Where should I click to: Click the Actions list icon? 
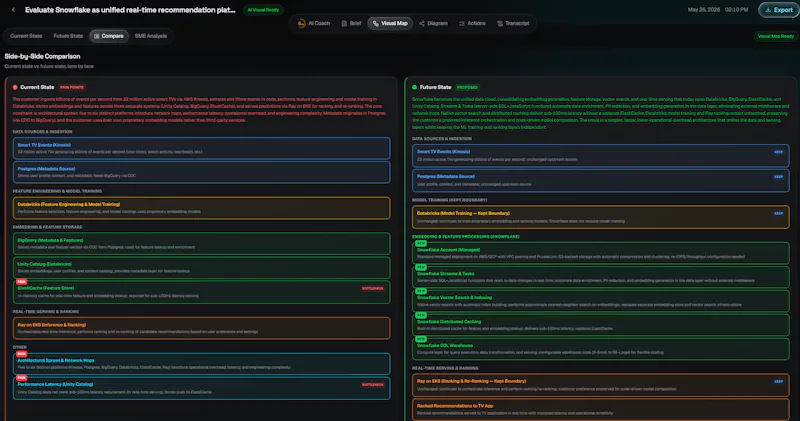point(462,23)
